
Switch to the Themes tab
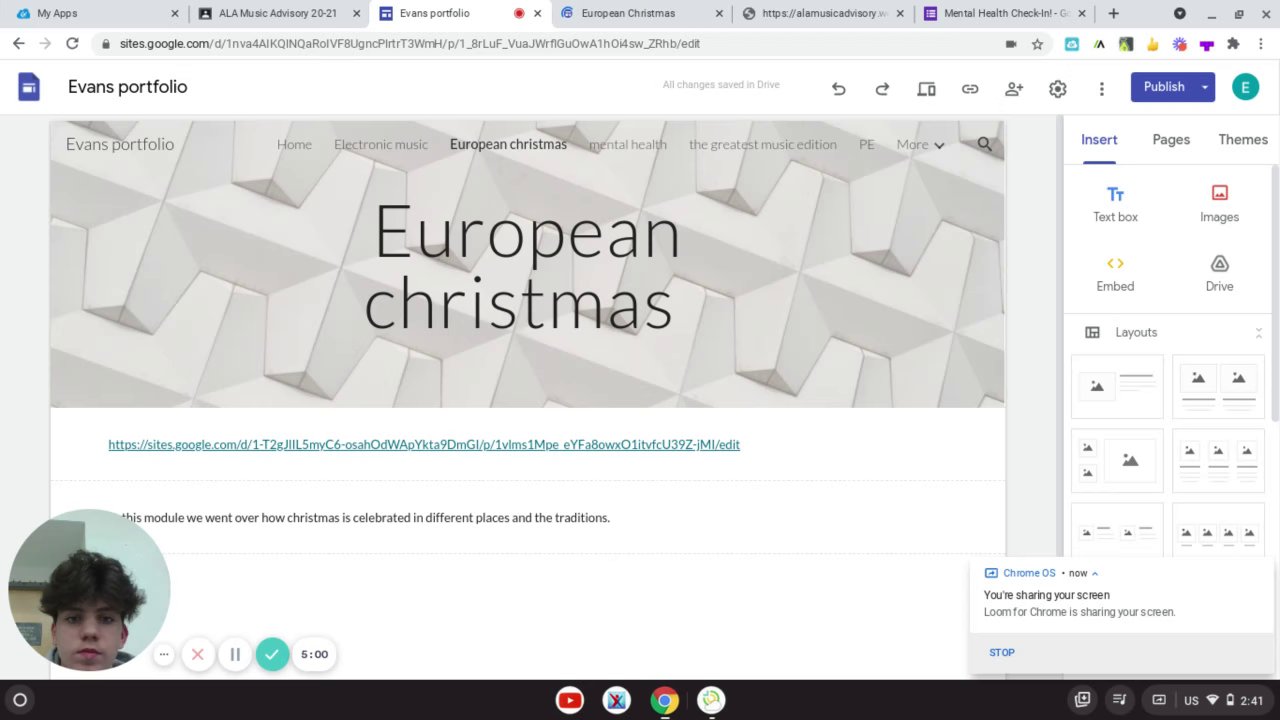pos(1243,140)
